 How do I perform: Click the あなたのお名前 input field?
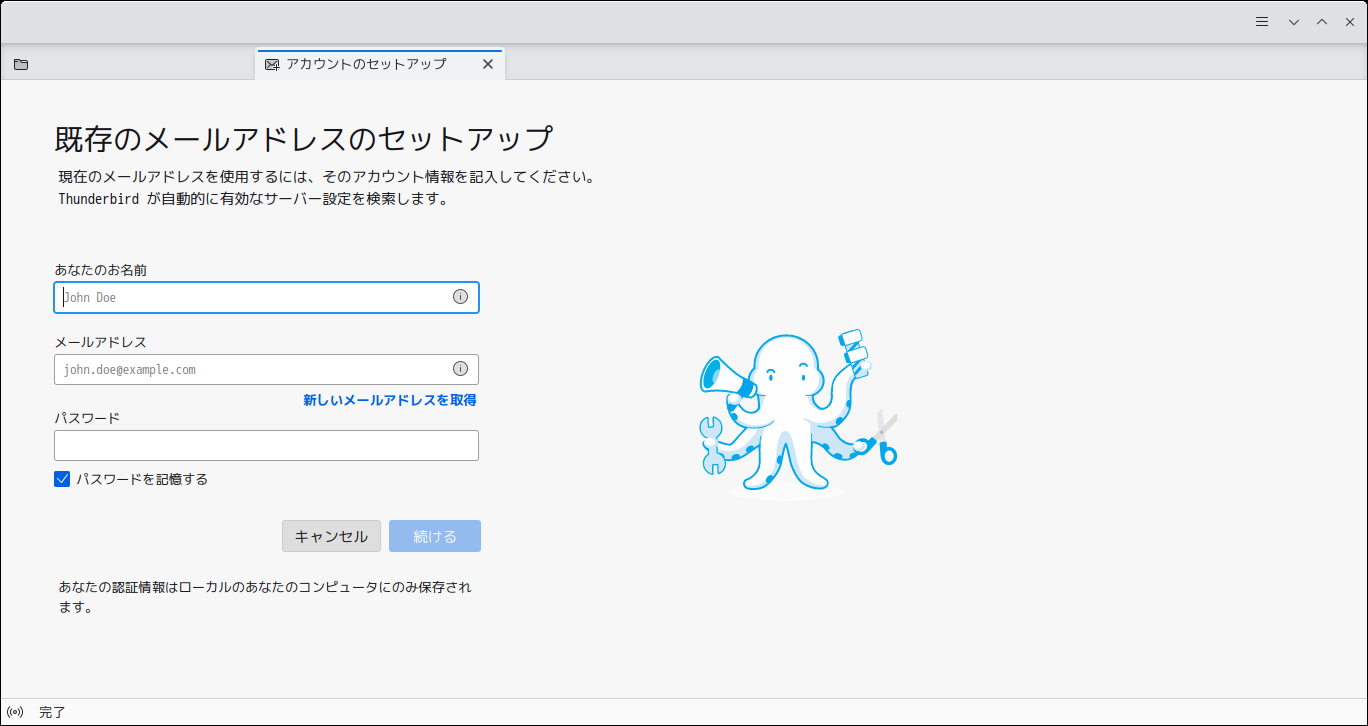[266, 297]
